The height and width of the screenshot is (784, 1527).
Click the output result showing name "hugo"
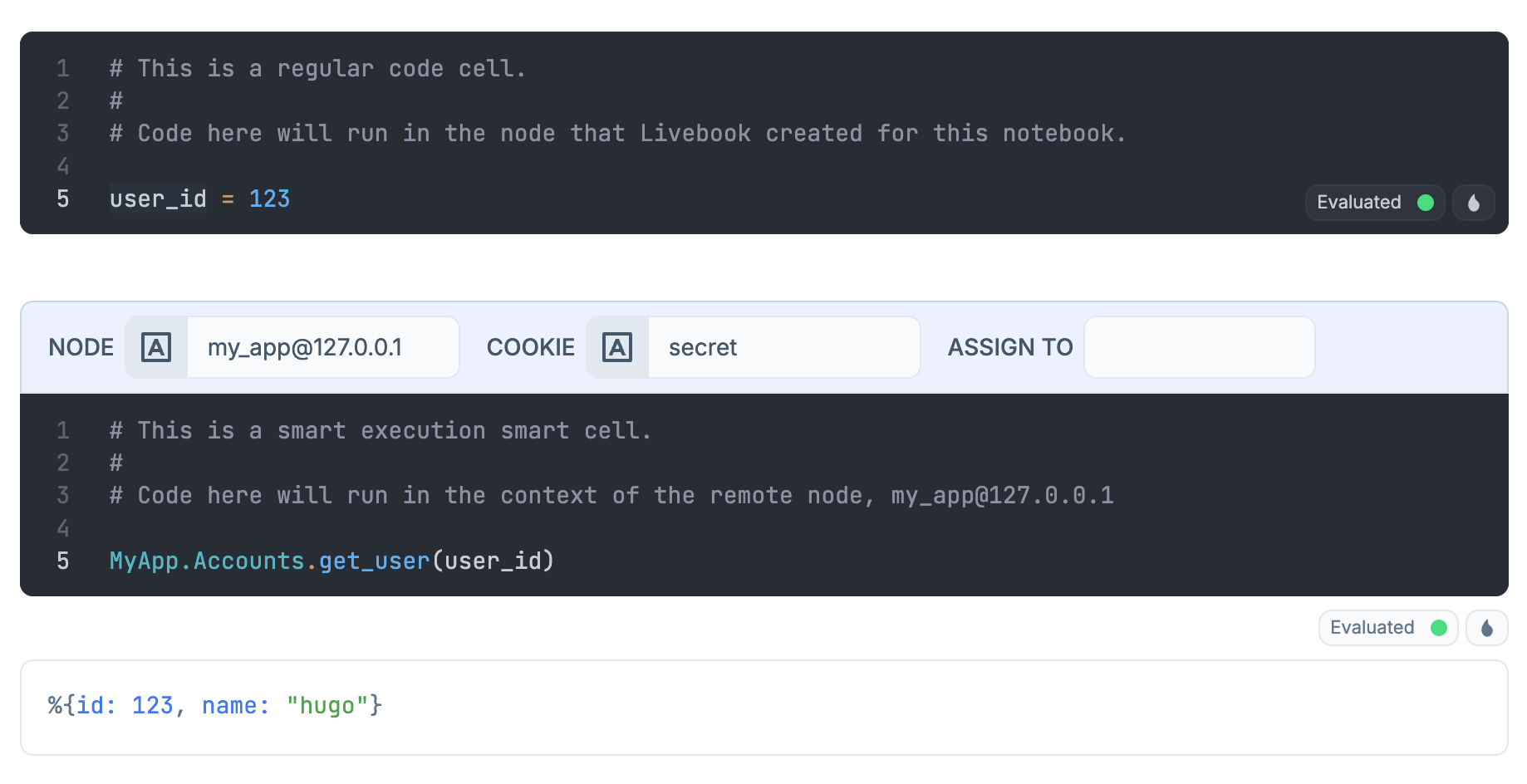tap(215, 706)
